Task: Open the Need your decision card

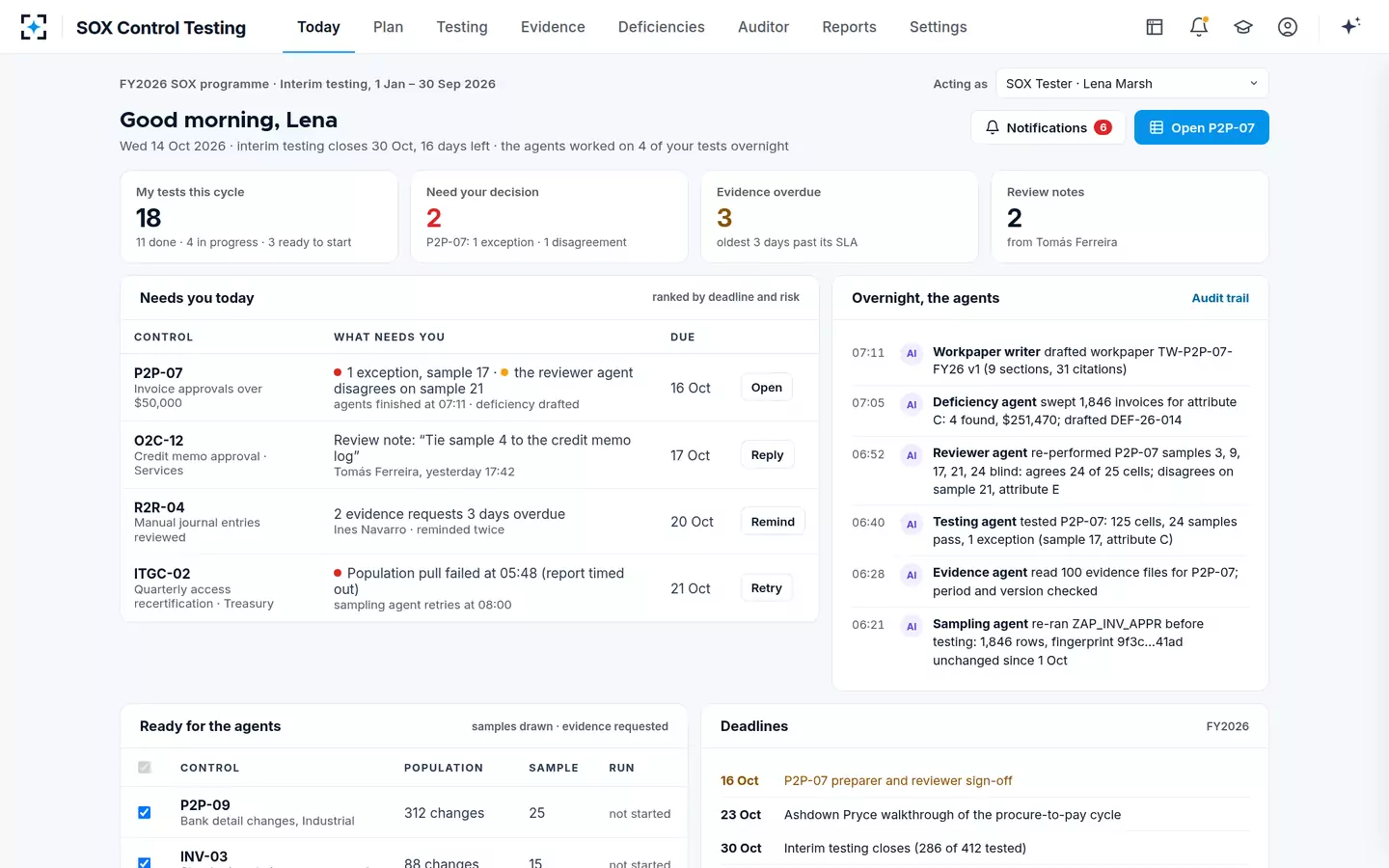Action: pos(550,217)
